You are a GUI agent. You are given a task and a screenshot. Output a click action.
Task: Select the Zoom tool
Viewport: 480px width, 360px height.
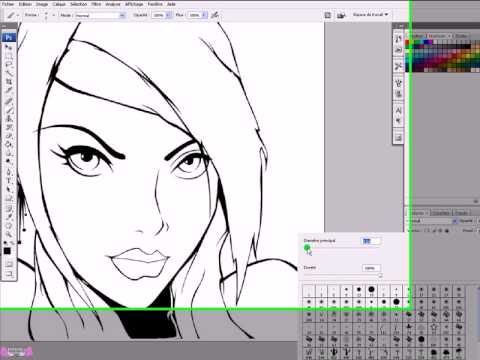tap(9, 234)
